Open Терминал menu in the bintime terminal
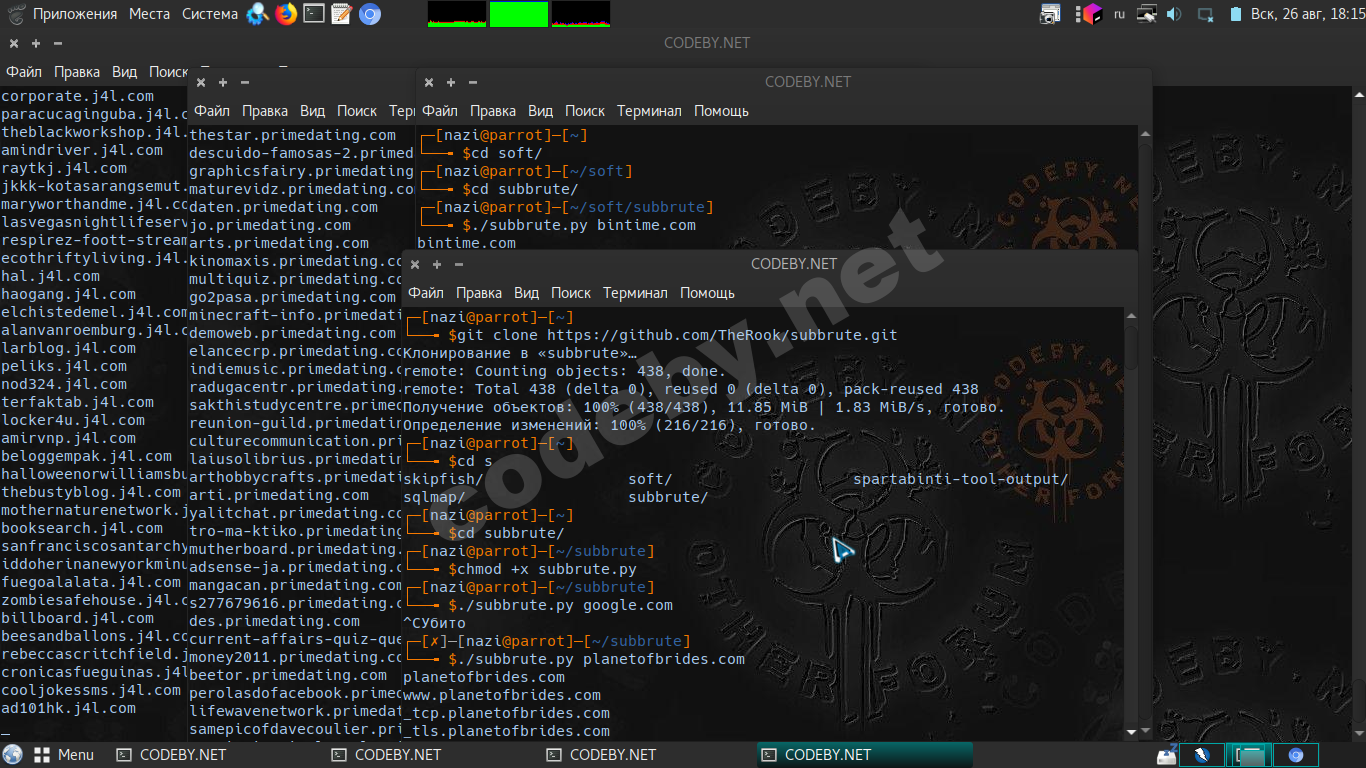Viewport: 1366px width, 768px height. point(649,111)
